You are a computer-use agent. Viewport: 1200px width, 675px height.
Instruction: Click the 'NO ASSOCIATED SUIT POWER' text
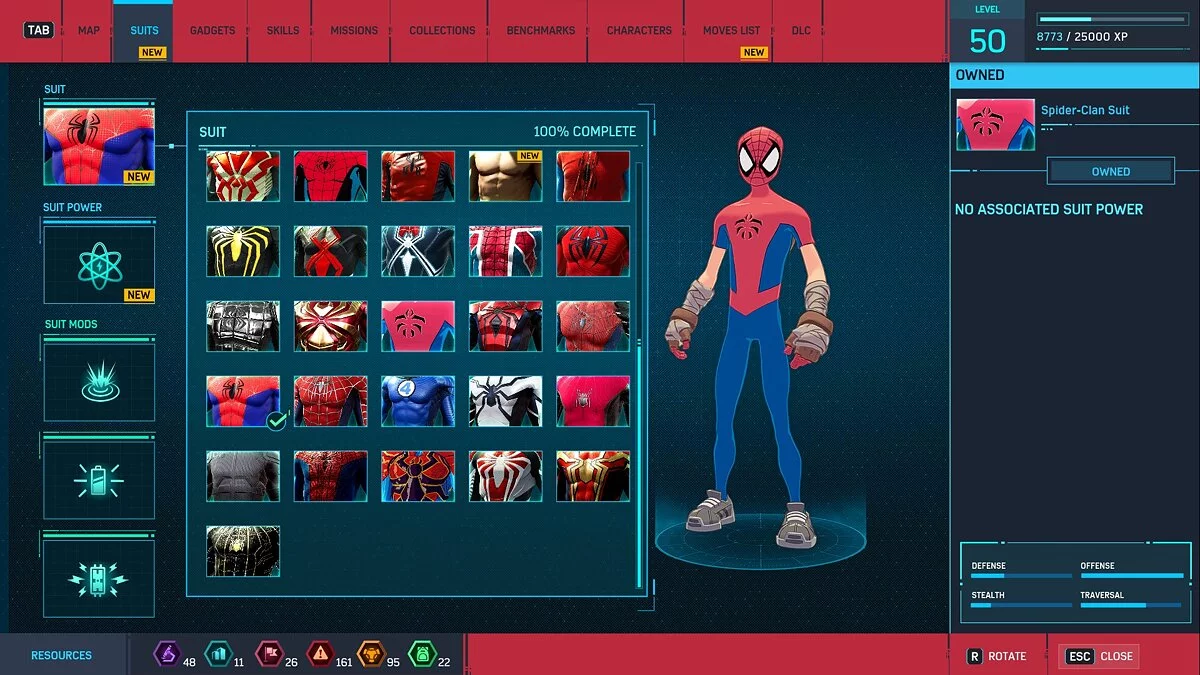[x=1049, y=209]
